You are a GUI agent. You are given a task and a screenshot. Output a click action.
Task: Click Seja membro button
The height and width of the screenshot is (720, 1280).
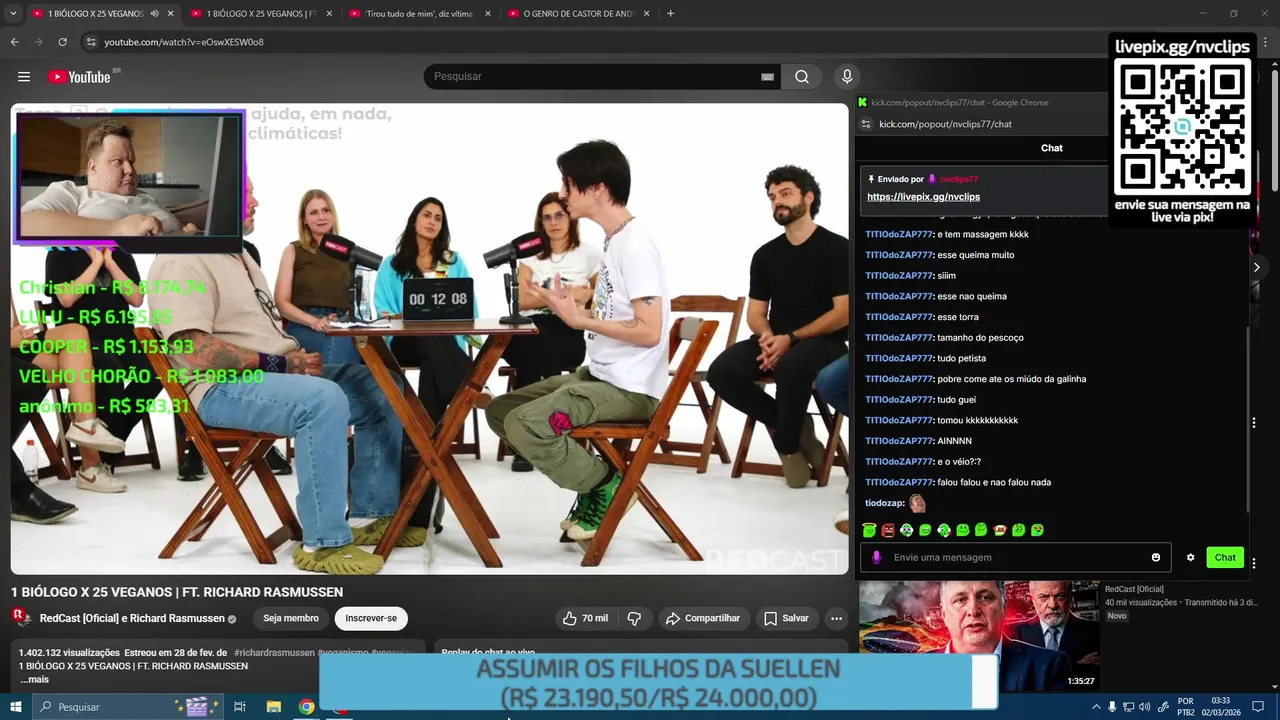291,618
